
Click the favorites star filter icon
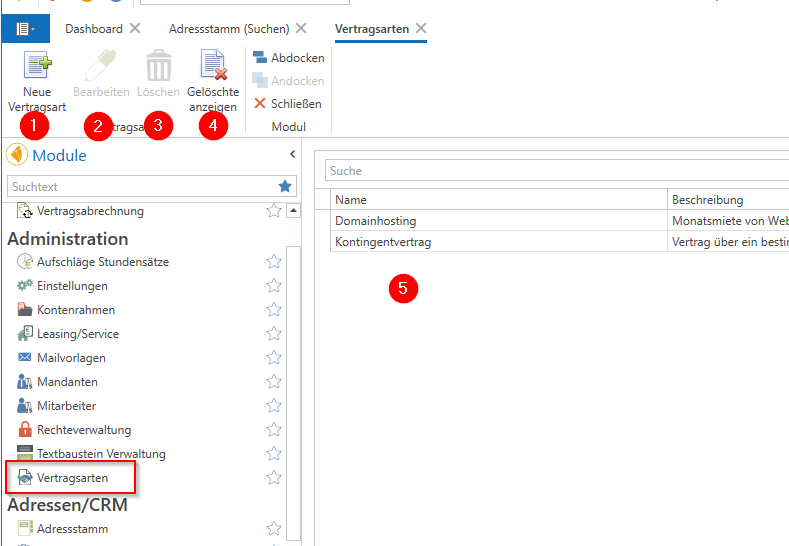point(286,186)
